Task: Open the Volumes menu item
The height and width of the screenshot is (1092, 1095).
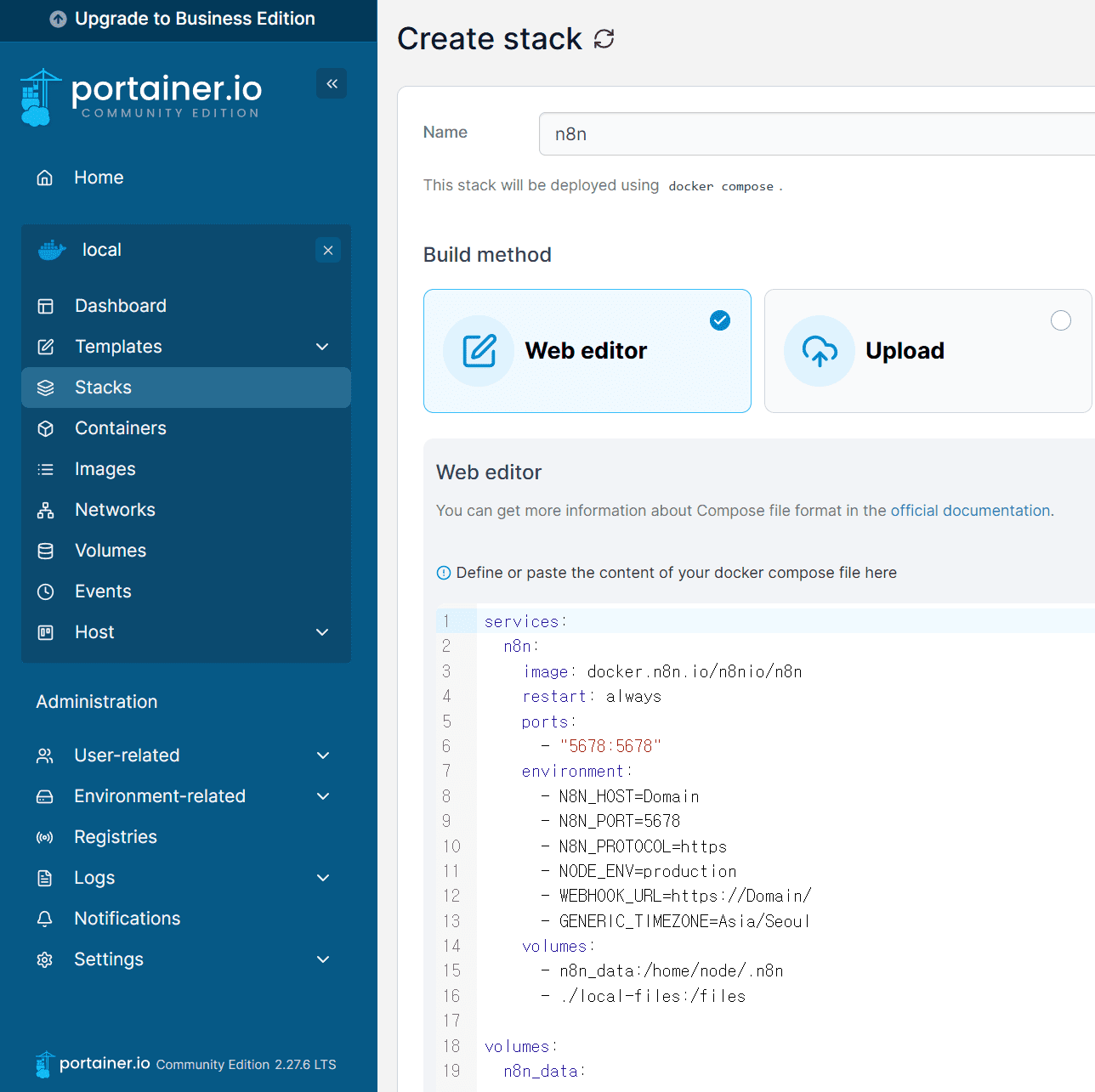Action: (x=185, y=551)
